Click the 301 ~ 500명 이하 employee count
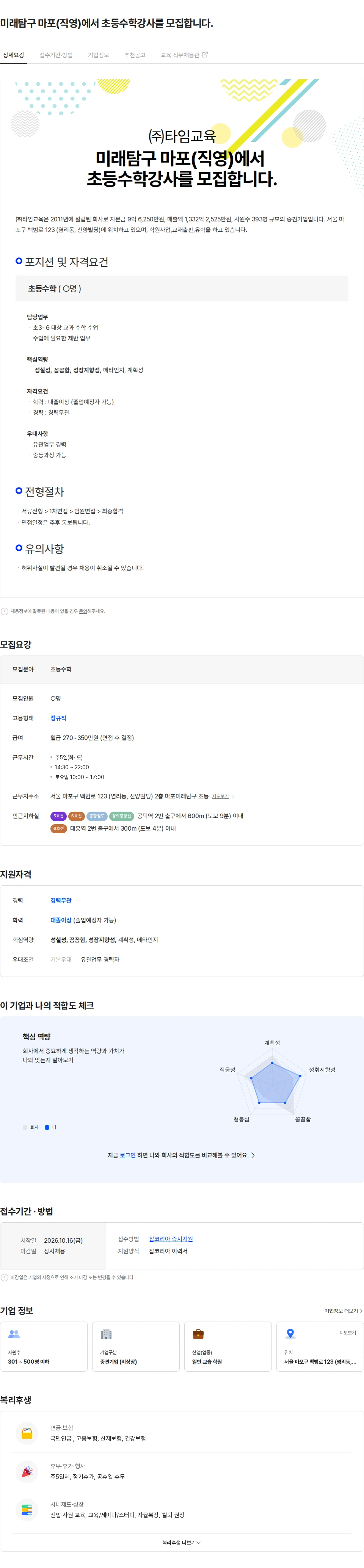The image size is (364, 1568). 28,1362
